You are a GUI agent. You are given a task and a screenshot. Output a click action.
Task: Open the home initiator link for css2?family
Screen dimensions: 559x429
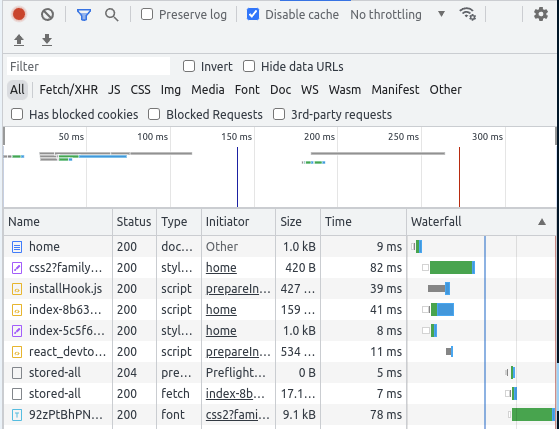coord(221,267)
